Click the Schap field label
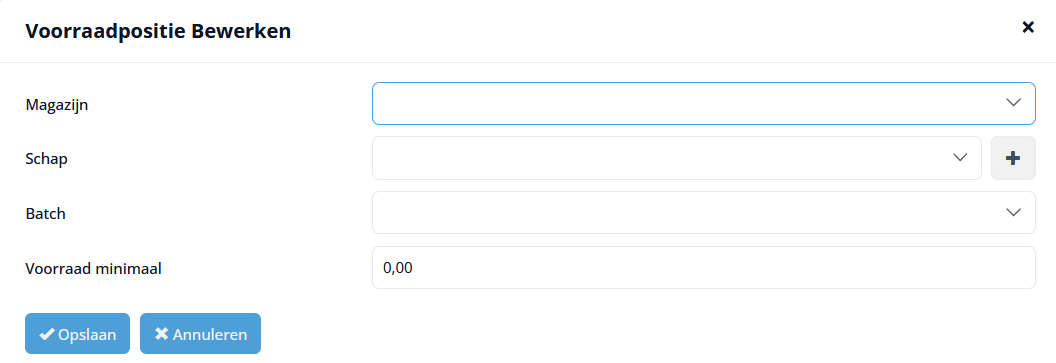 46,159
